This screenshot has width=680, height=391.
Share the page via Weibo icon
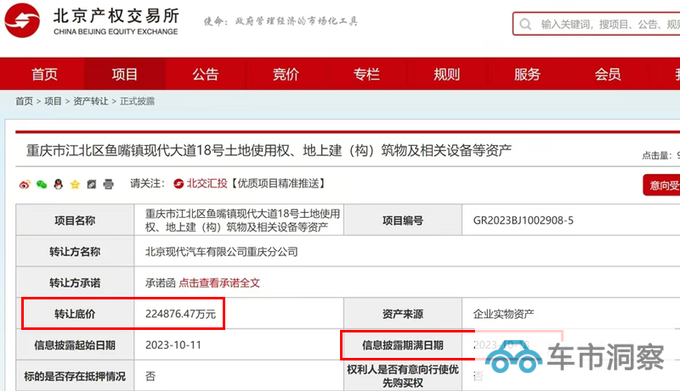point(25,185)
